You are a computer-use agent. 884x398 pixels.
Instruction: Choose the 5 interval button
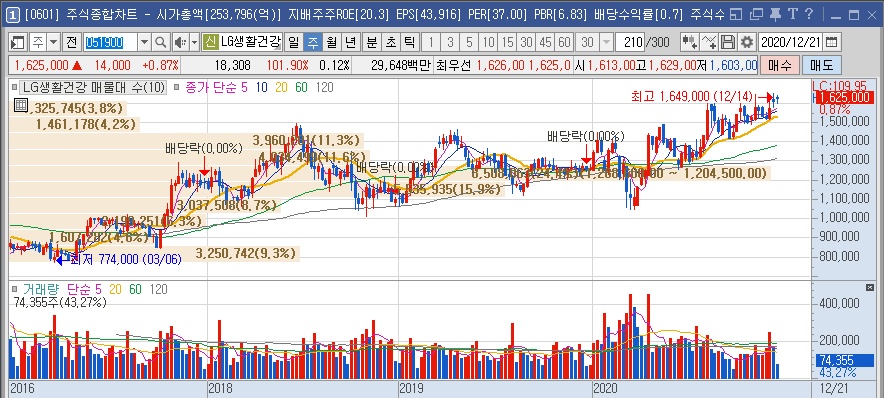(x=469, y=42)
